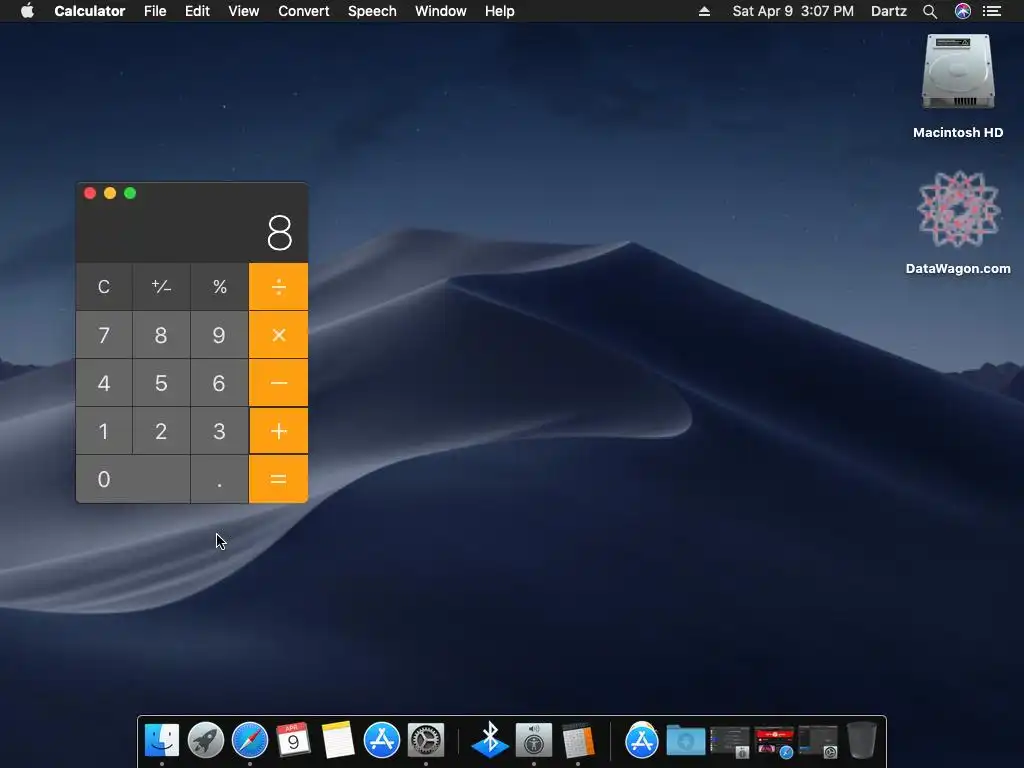Select the DataWagon.com desktop icon
The image size is (1024, 768).
tap(958, 210)
